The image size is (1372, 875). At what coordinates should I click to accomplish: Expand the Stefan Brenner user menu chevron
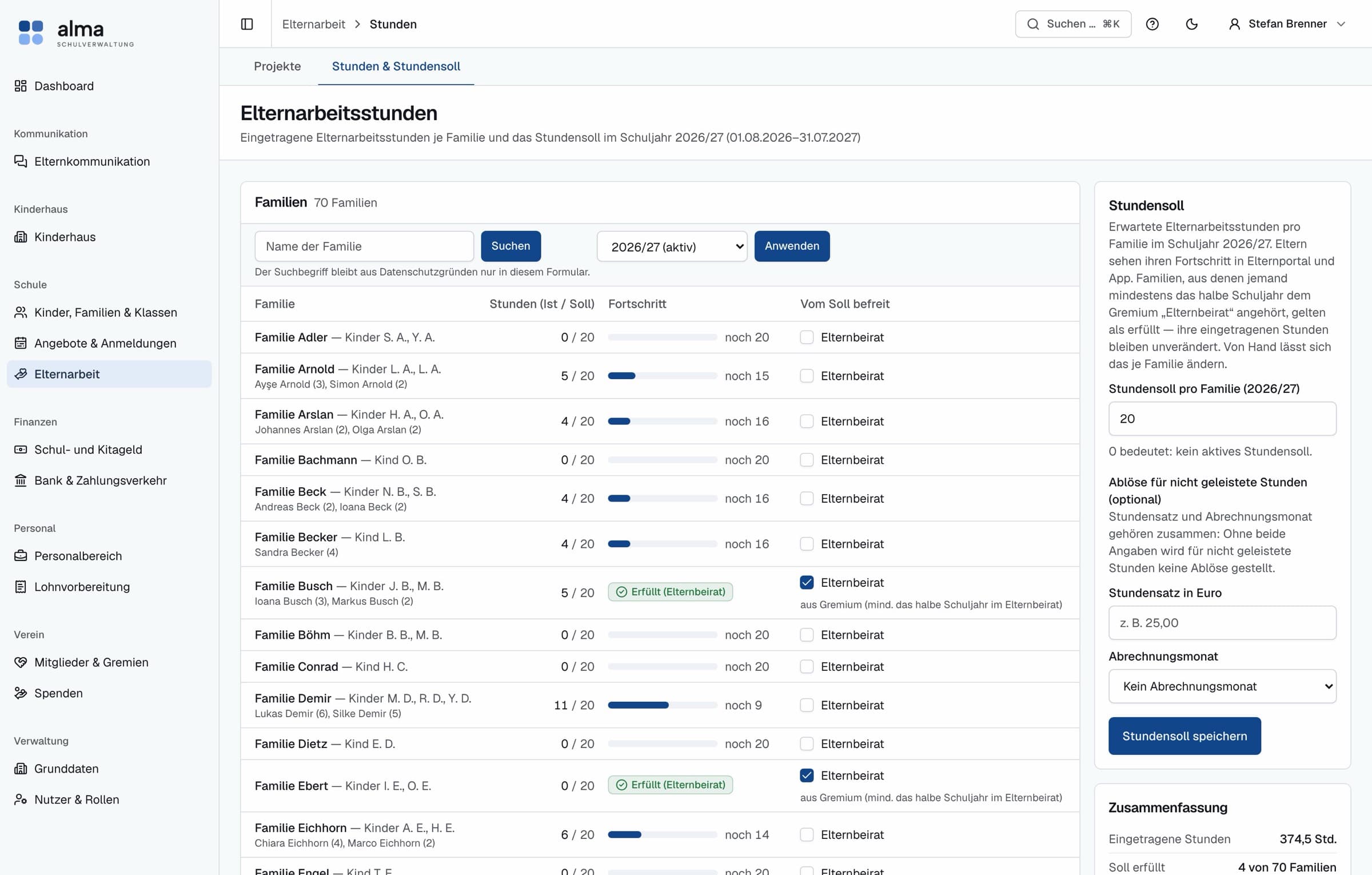tap(1341, 24)
